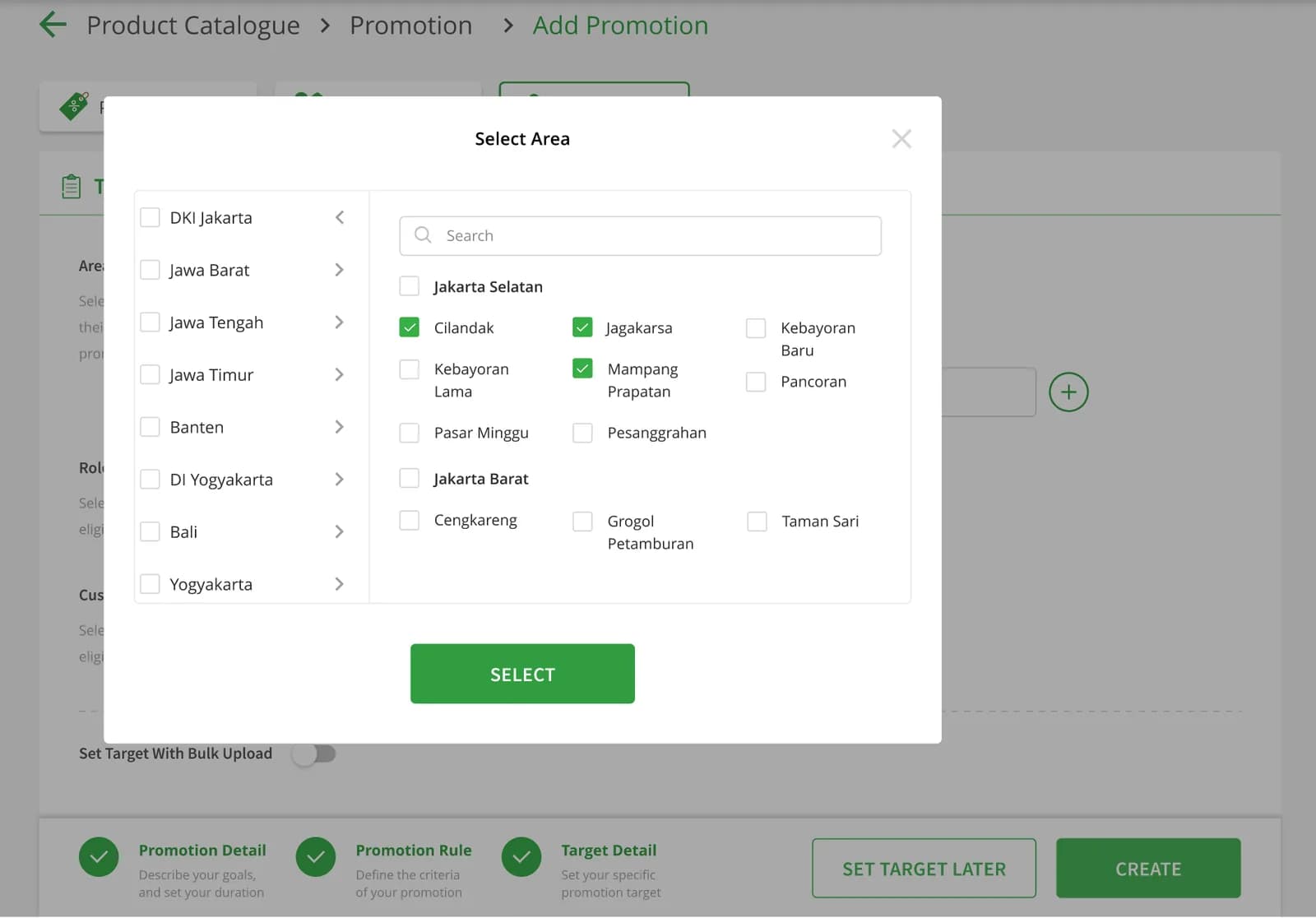1316x918 pixels.
Task: Toggle Set Target With Bulk Upload switch
Action: pyautogui.click(x=314, y=753)
